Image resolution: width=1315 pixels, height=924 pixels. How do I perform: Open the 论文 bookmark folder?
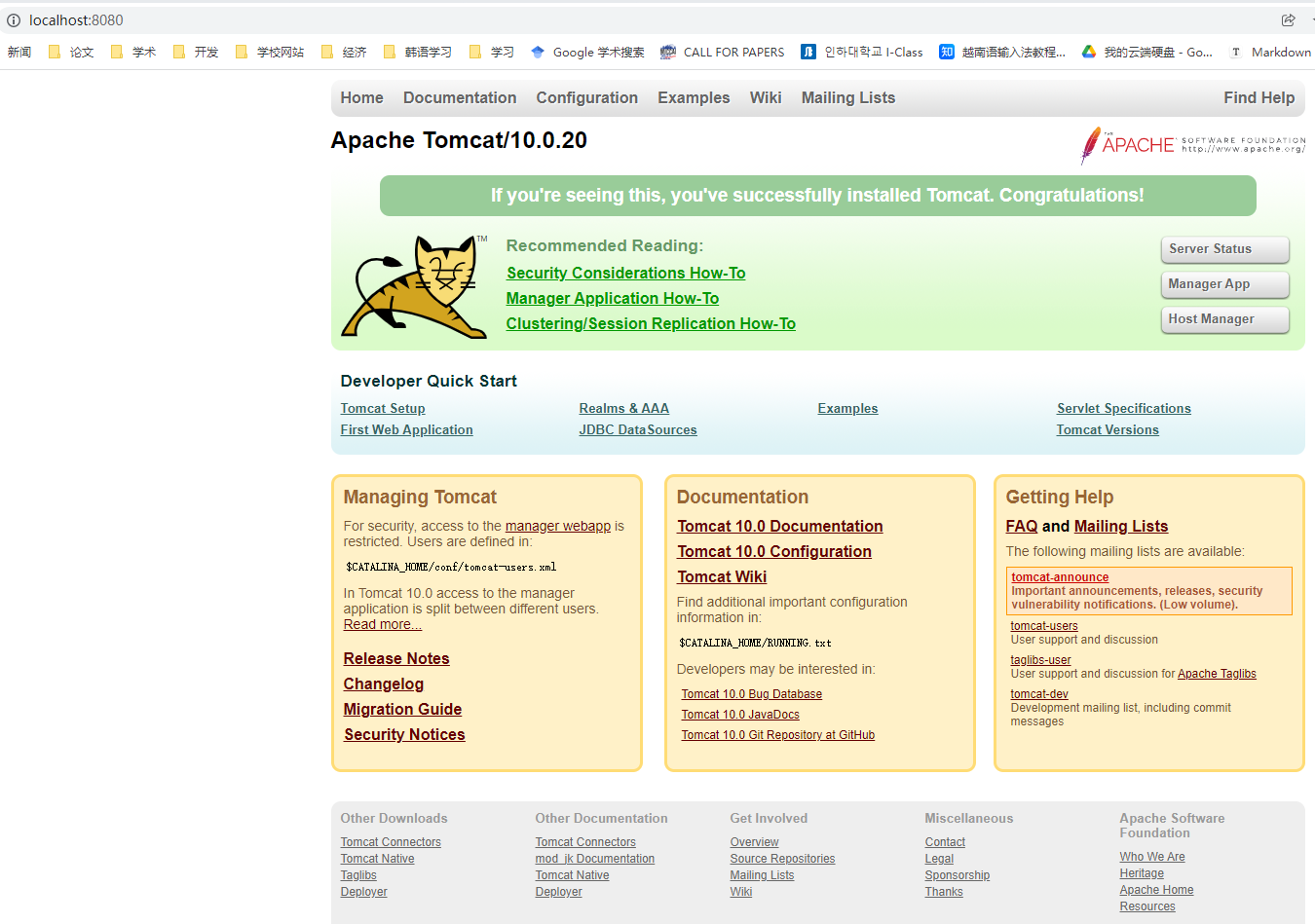71,53
